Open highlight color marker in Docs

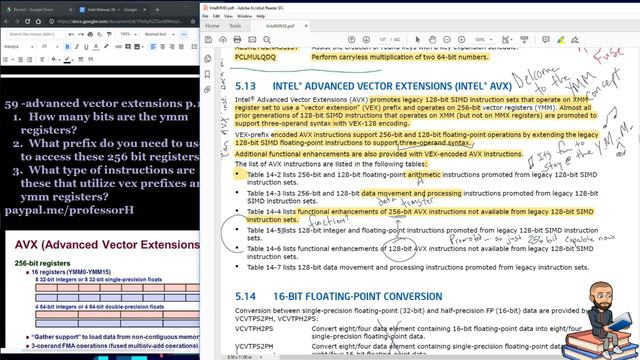(x=106, y=47)
